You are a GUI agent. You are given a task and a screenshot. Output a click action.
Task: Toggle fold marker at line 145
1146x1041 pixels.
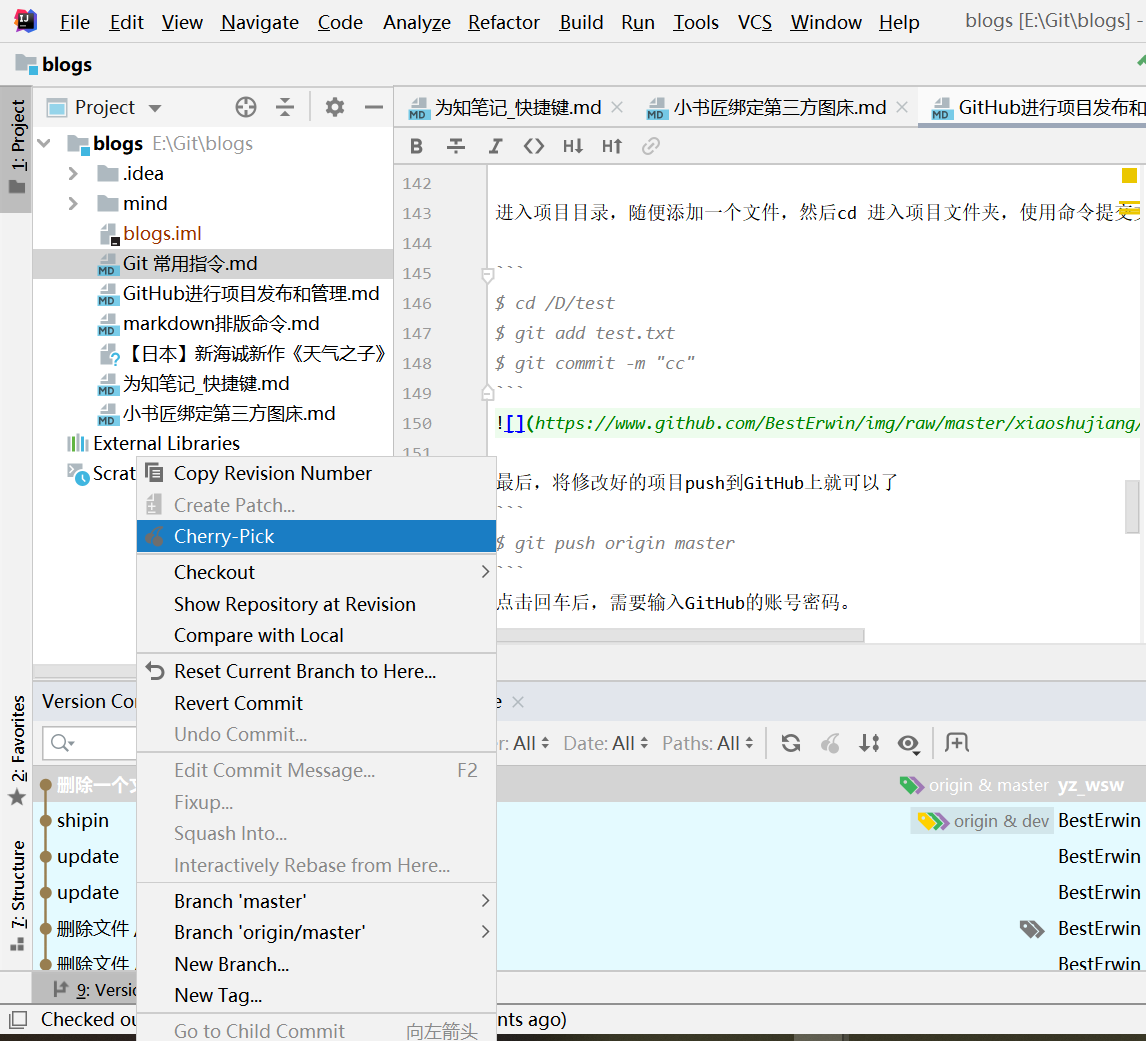(x=487, y=275)
